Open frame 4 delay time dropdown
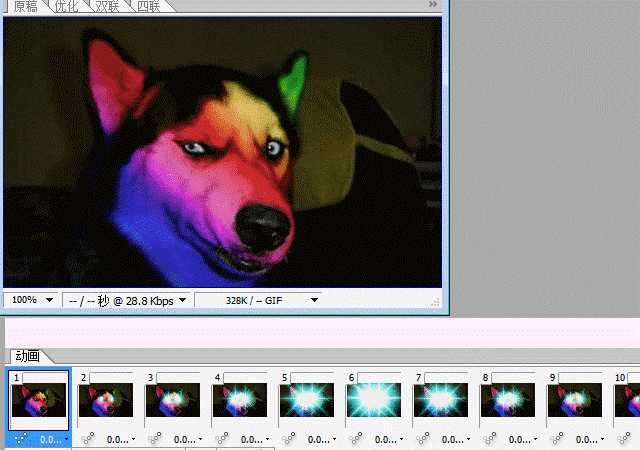 255,440
